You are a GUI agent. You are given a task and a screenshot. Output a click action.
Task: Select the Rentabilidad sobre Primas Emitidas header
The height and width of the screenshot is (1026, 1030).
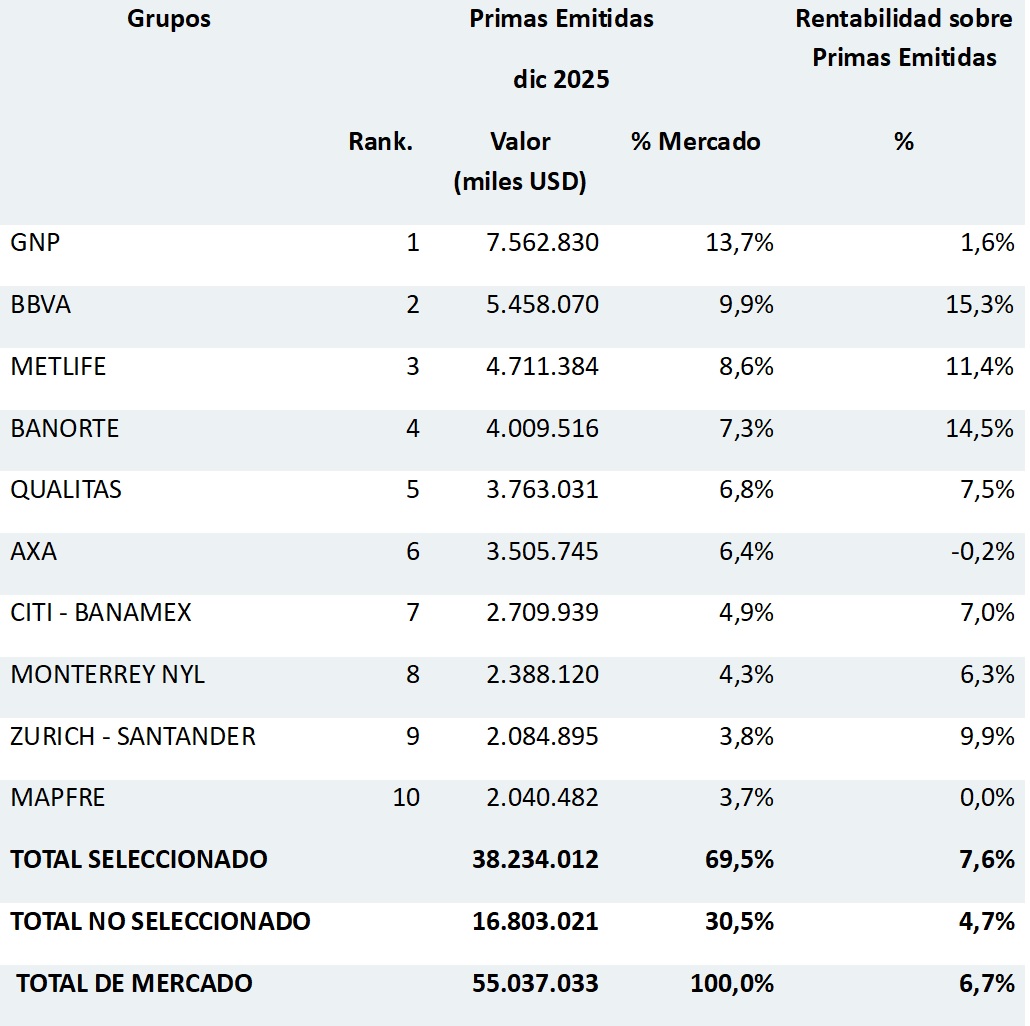point(904,38)
